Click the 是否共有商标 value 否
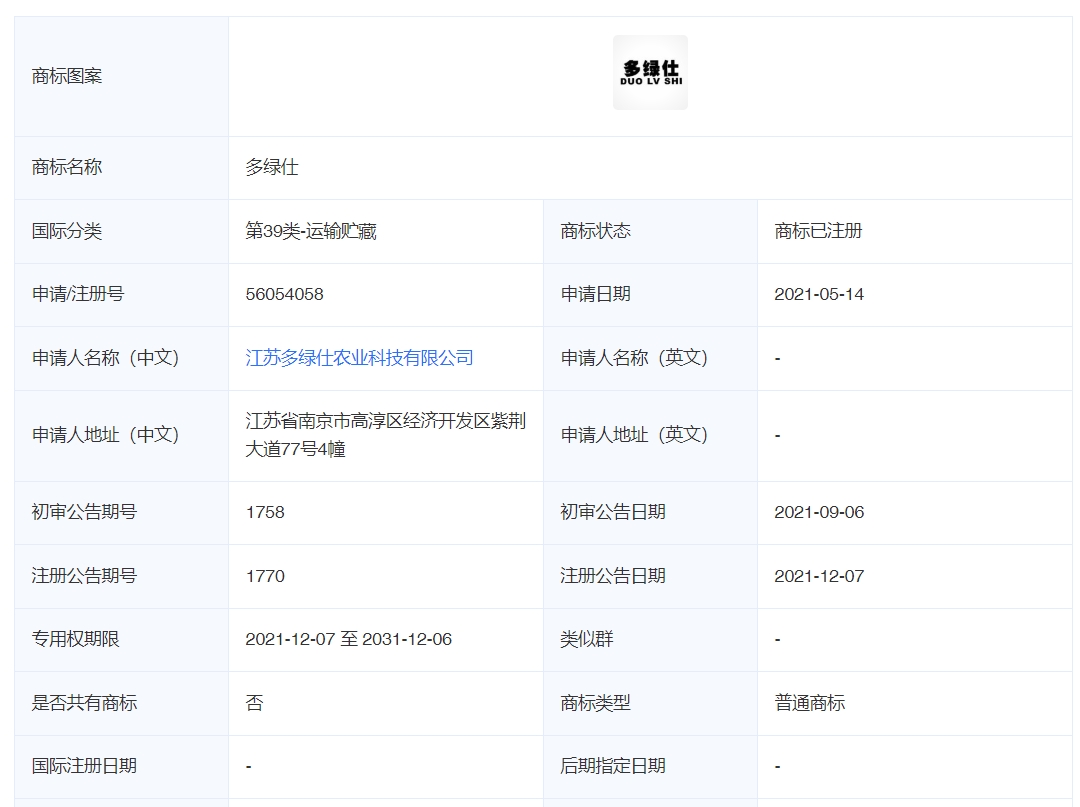Image resolution: width=1080 pixels, height=807 pixels. pos(253,703)
